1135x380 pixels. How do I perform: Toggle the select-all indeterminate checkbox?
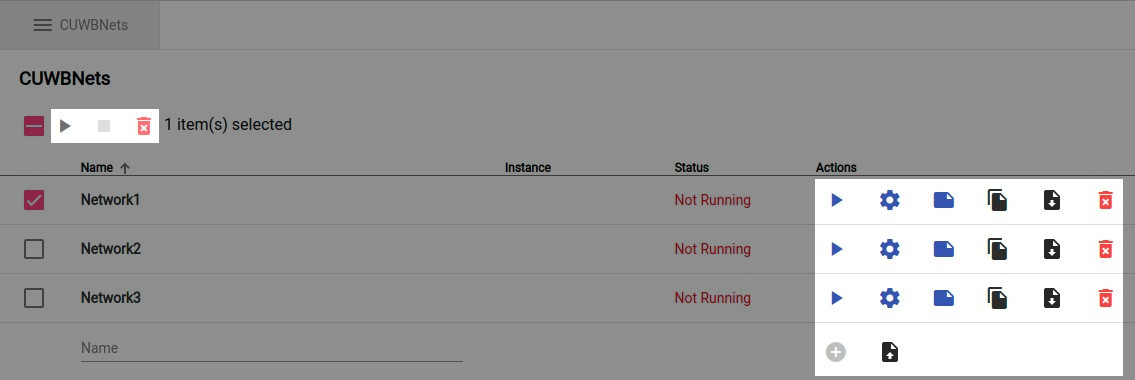(34, 126)
